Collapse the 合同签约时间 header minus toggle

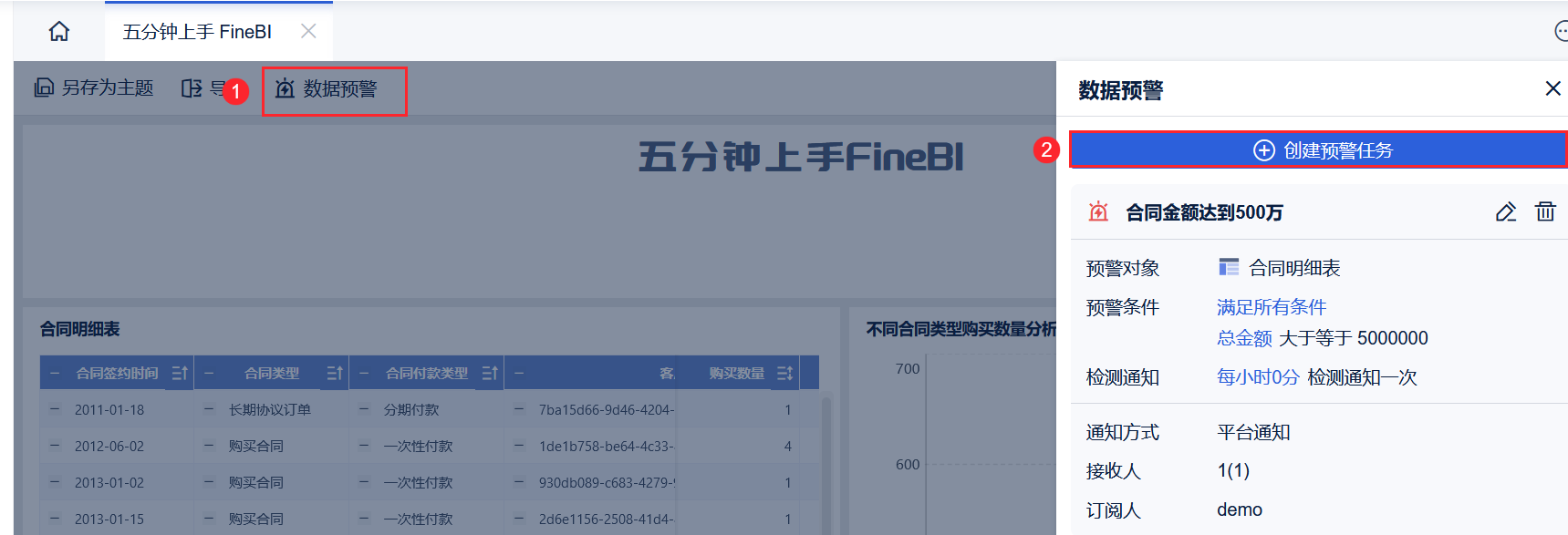pyautogui.click(x=55, y=373)
